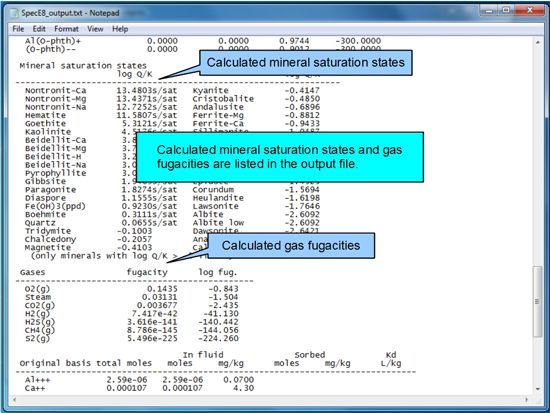Image resolution: width=550 pixels, height=413 pixels.
Task: Click the 'Gases' section heading
Action: 32,272
